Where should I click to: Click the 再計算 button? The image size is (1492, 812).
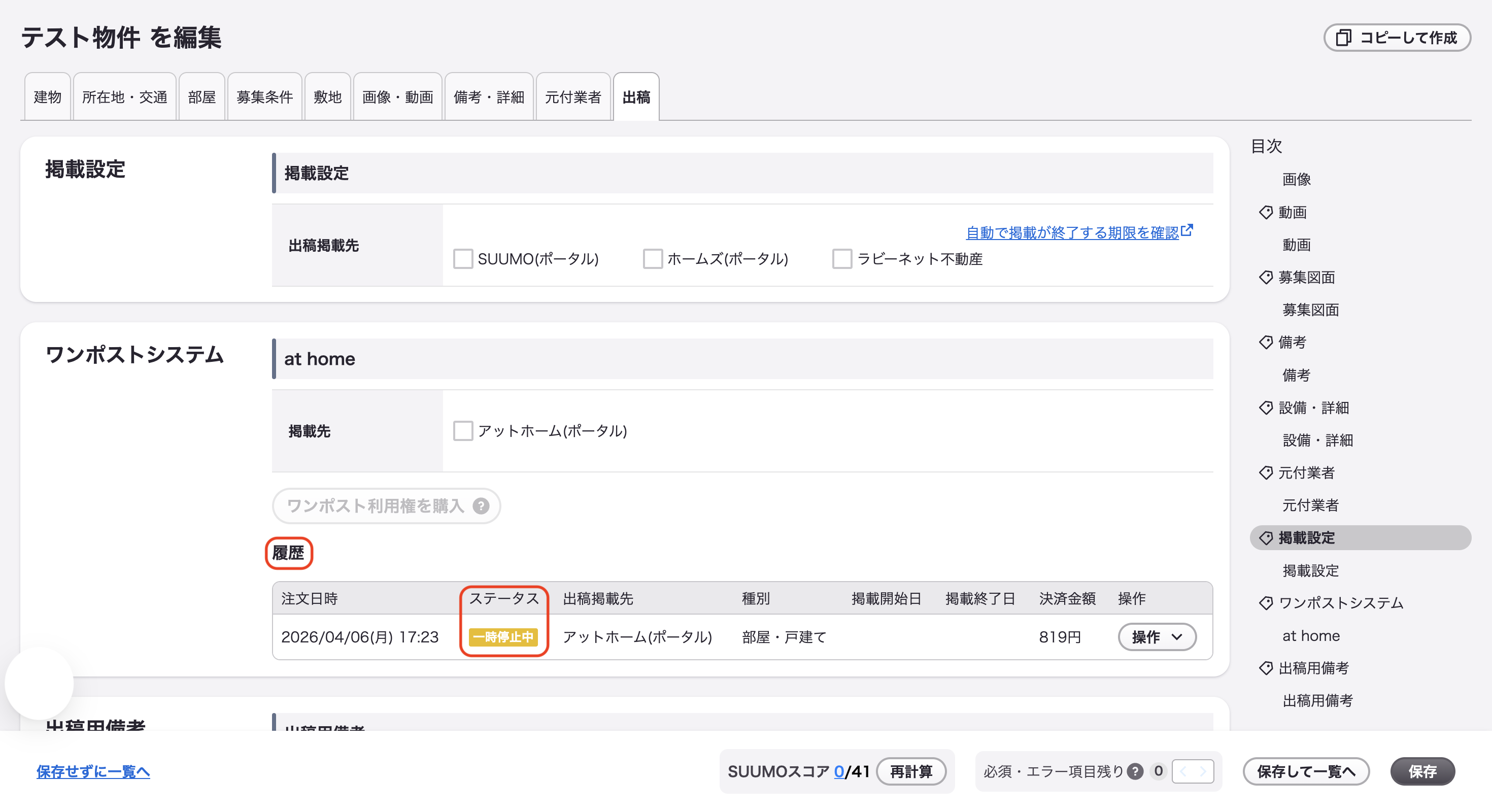[x=911, y=771]
